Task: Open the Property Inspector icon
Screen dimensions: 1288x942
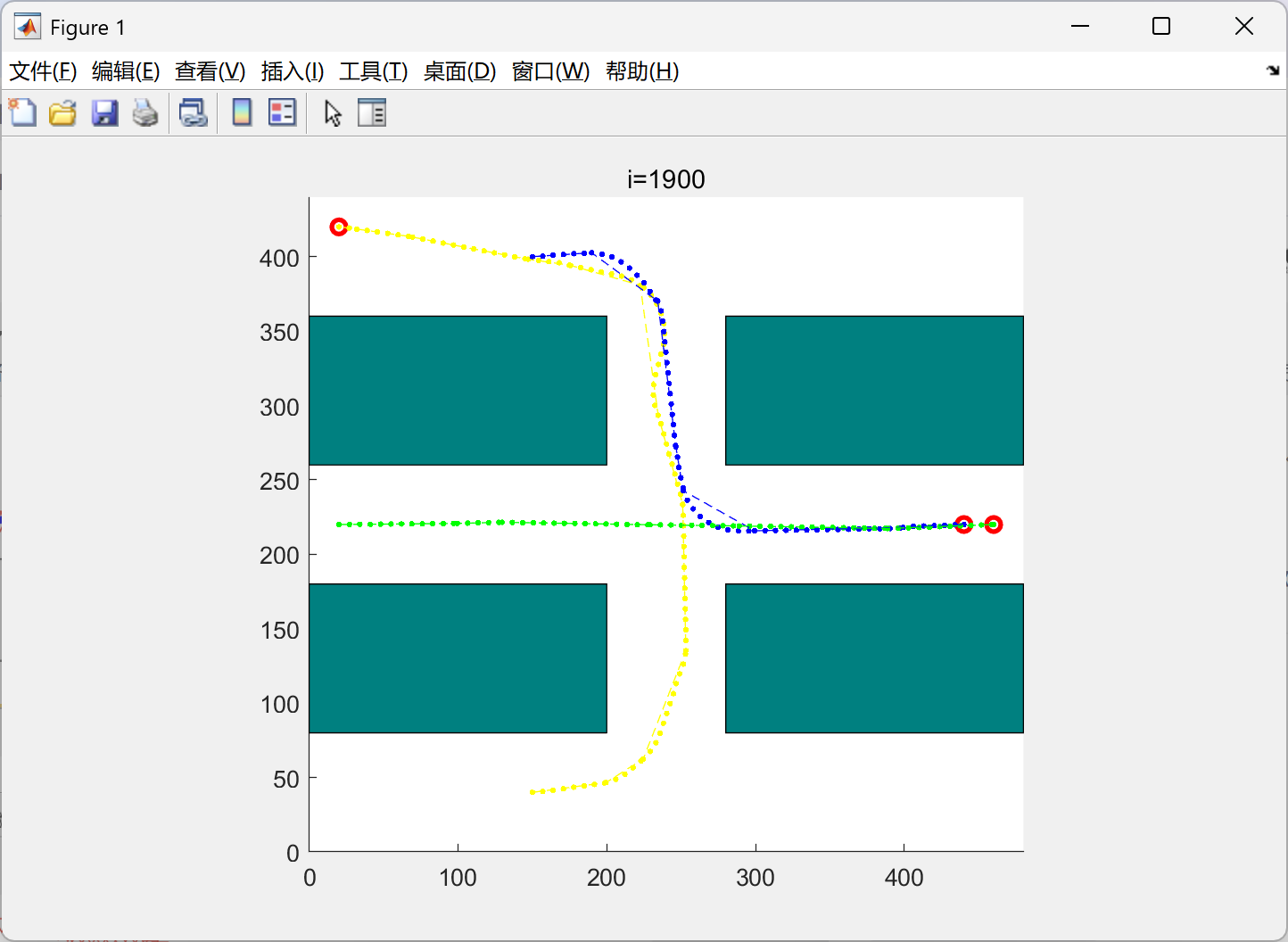Action: click(x=372, y=112)
